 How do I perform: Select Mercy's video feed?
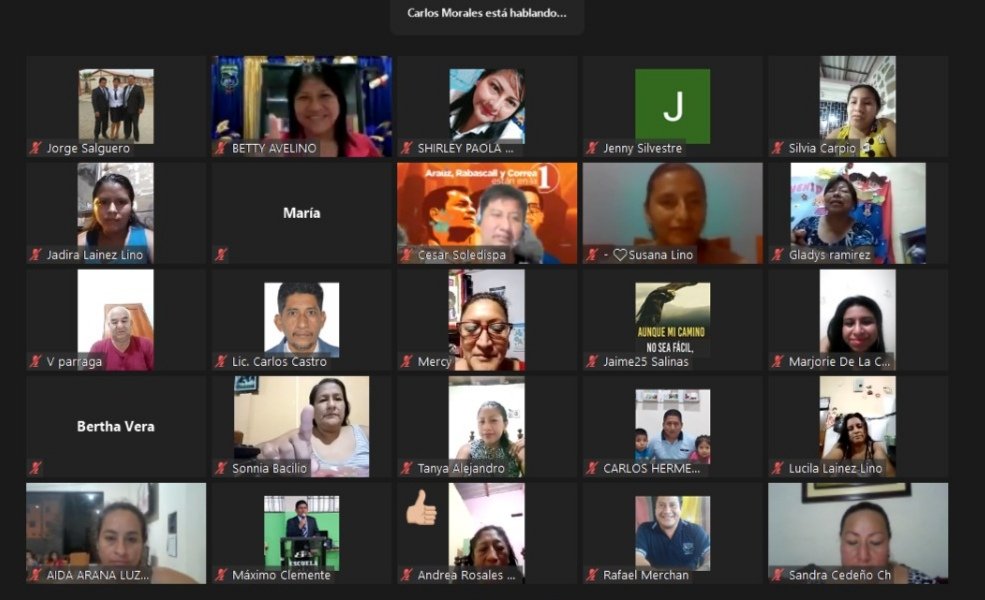click(487, 320)
